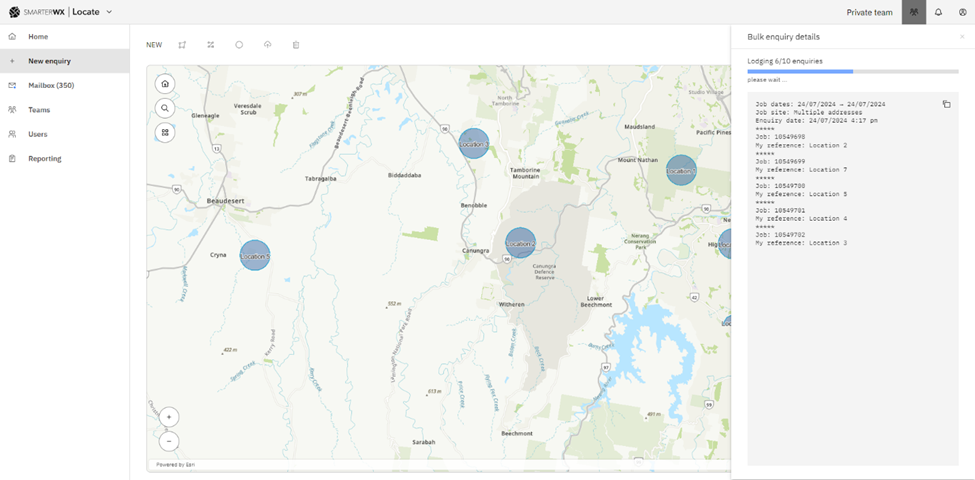Click the map home extent button
975x480 pixels.
click(x=165, y=84)
